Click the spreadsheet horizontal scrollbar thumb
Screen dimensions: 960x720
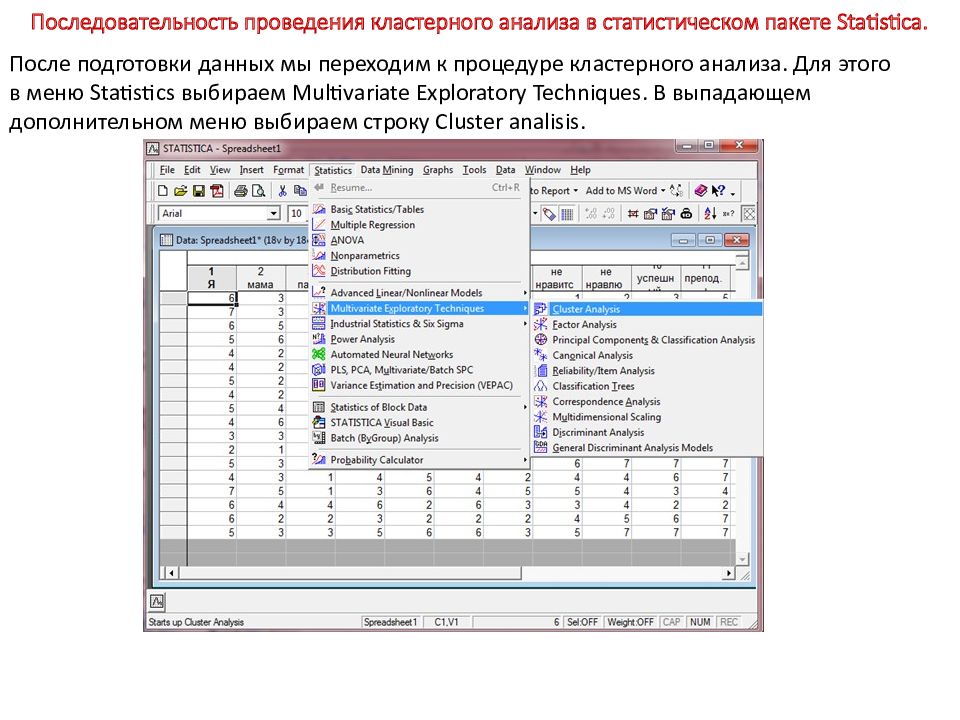pos(350,573)
